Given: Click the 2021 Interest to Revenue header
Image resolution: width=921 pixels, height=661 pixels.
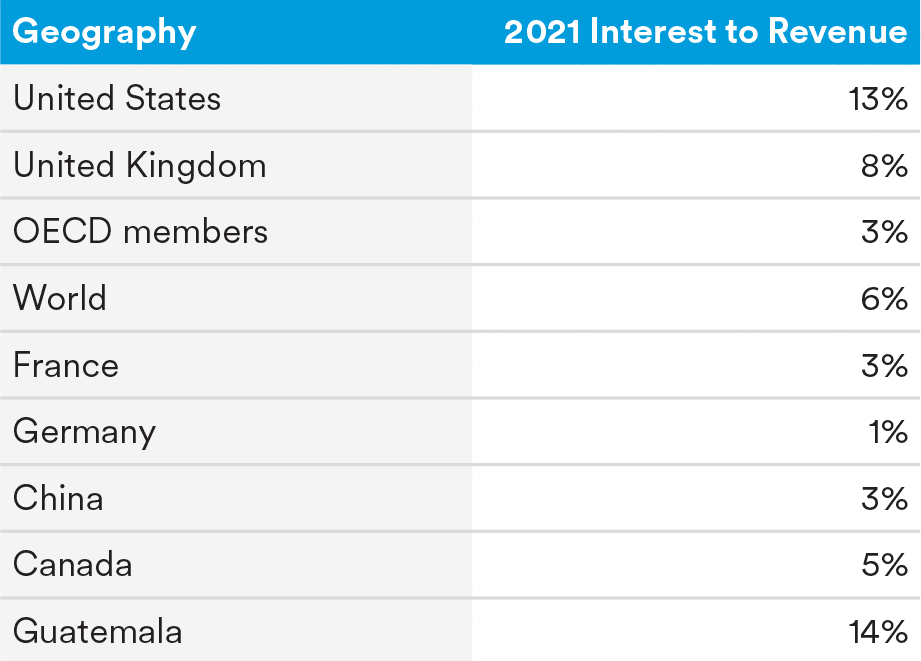Looking at the screenshot, I should click(x=705, y=32).
